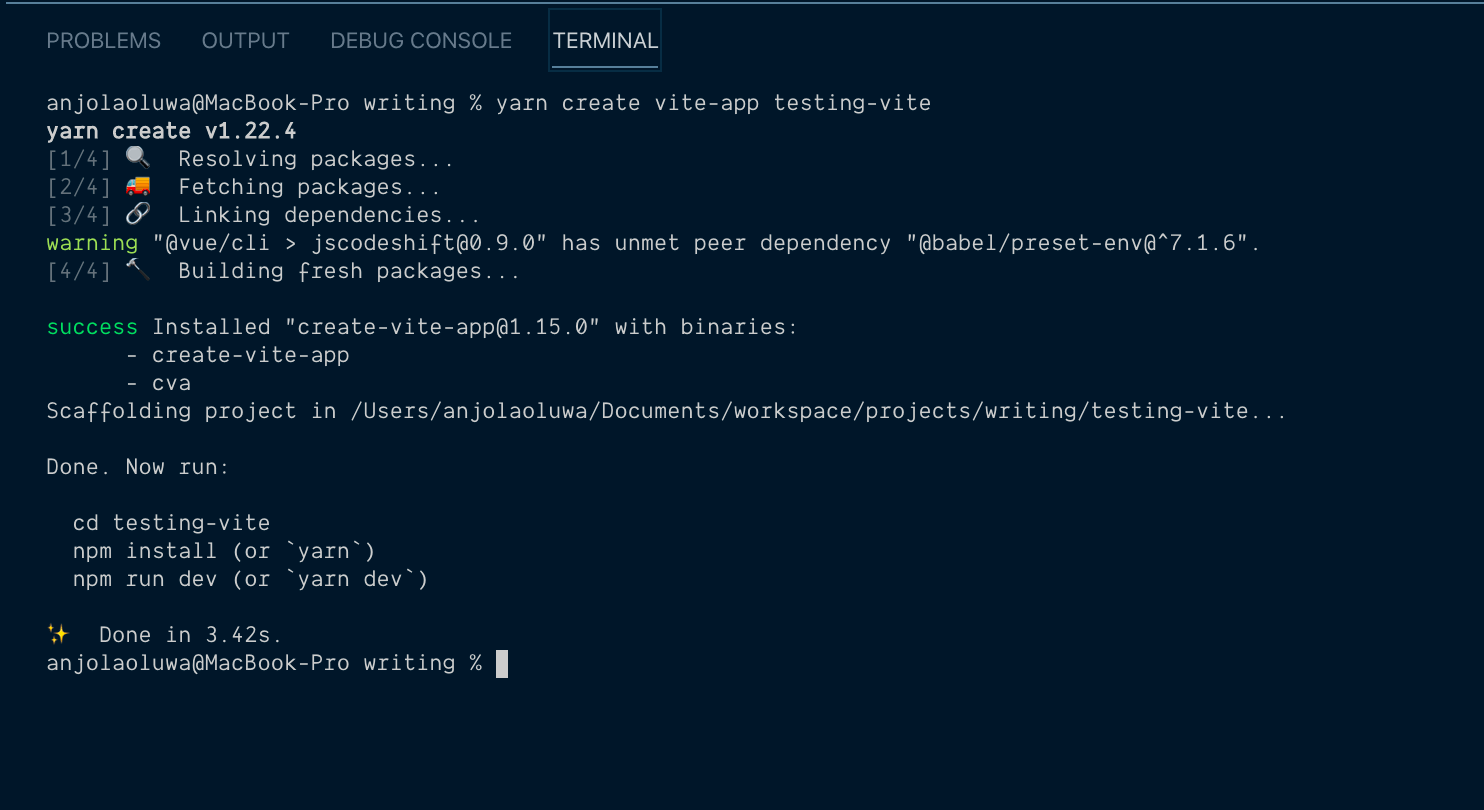View the OUTPUT panel tab
Screen dimensions: 1484x810
(245, 40)
